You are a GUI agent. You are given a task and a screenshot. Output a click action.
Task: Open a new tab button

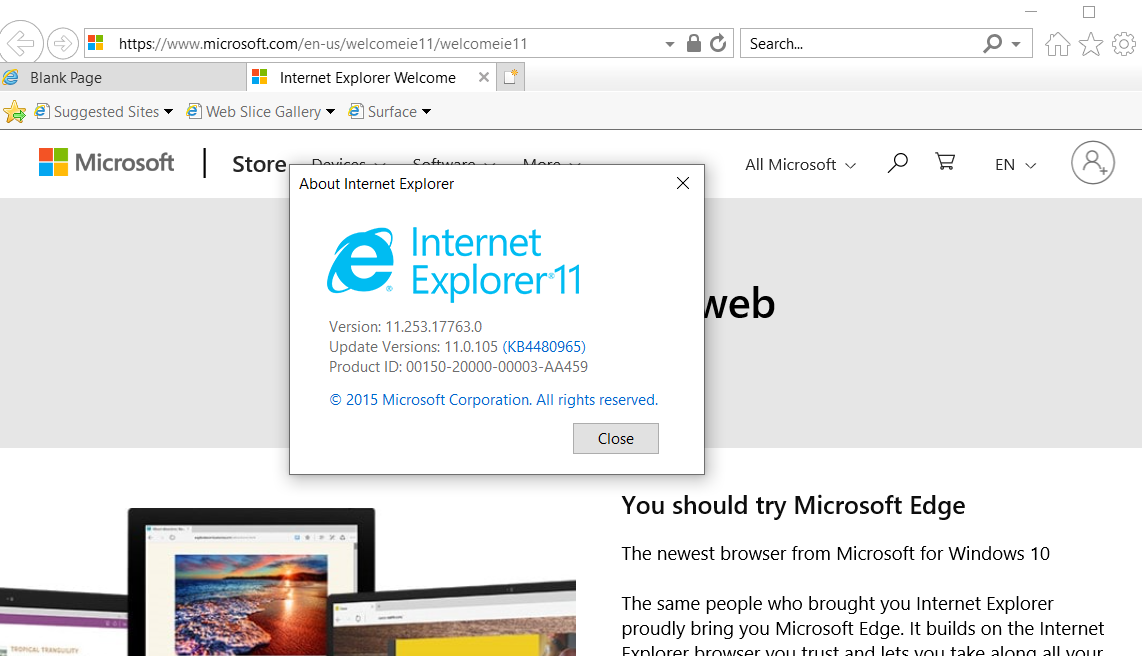(x=510, y=78)
